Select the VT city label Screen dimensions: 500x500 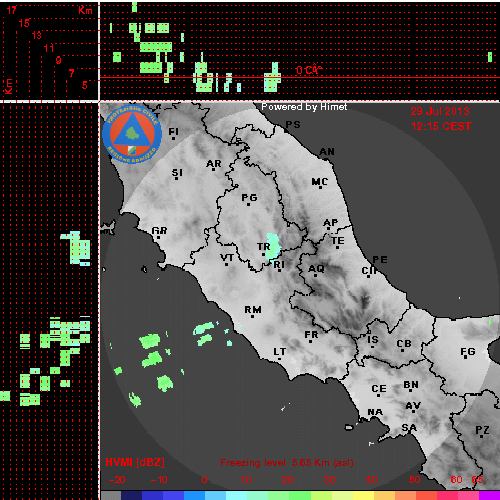(227, 258)
